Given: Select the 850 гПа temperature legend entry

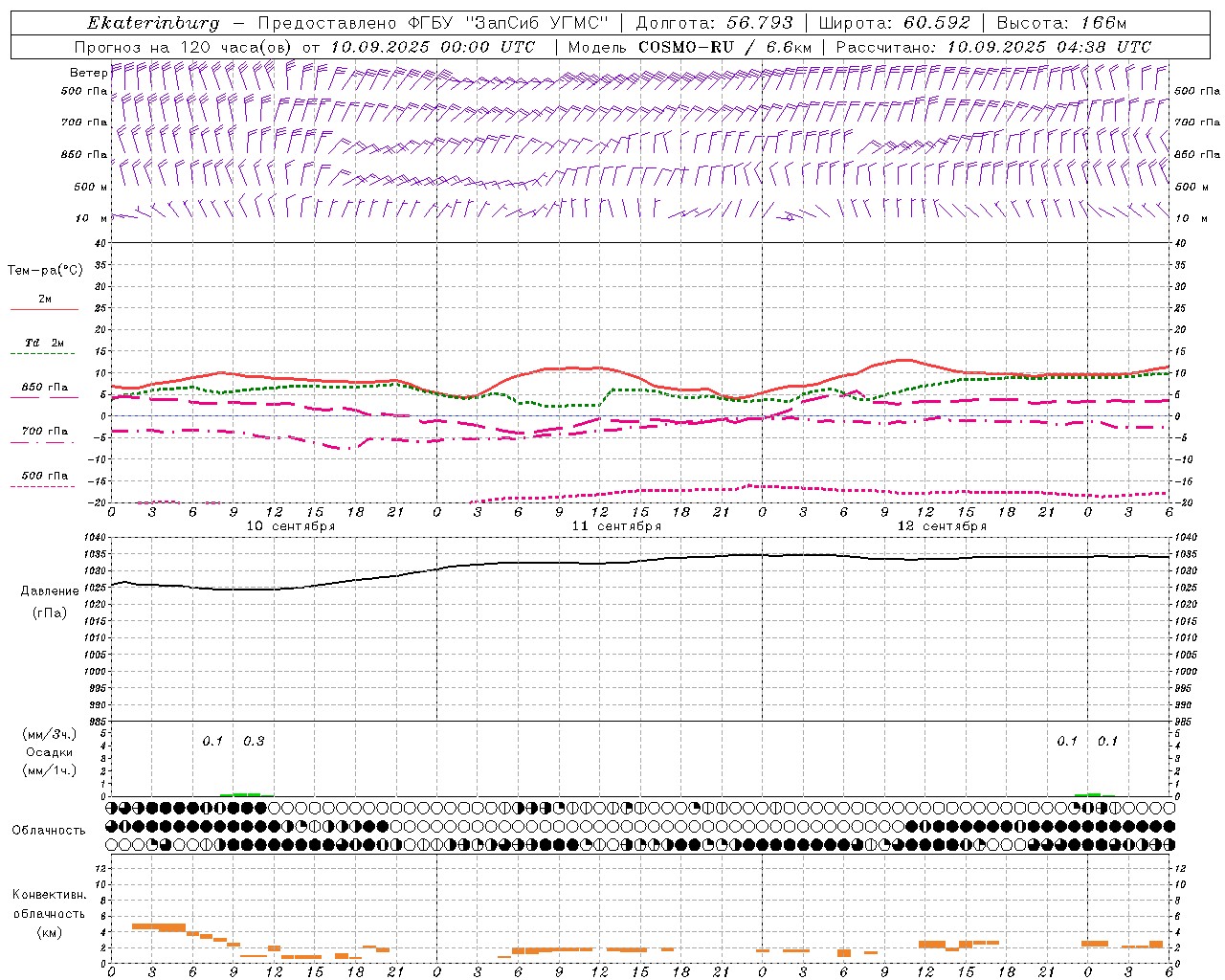Looking at the screenshot, I should coord(45,388).
